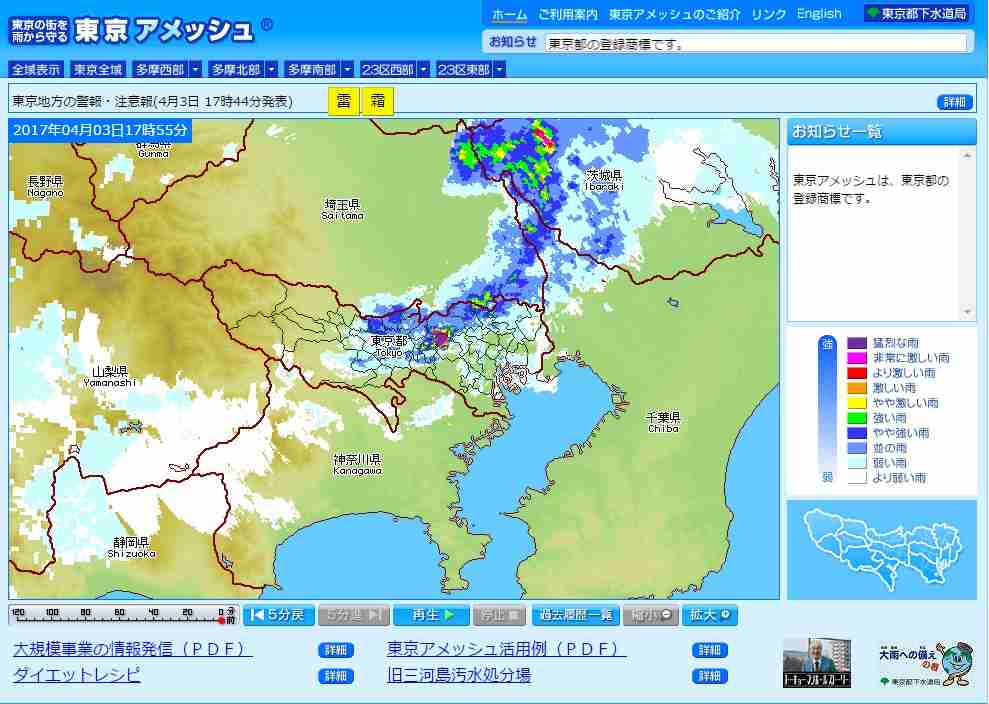Click the red より激しい雨 legend swatch
Screen dimensions: 989x704
[x=857, y=373]
